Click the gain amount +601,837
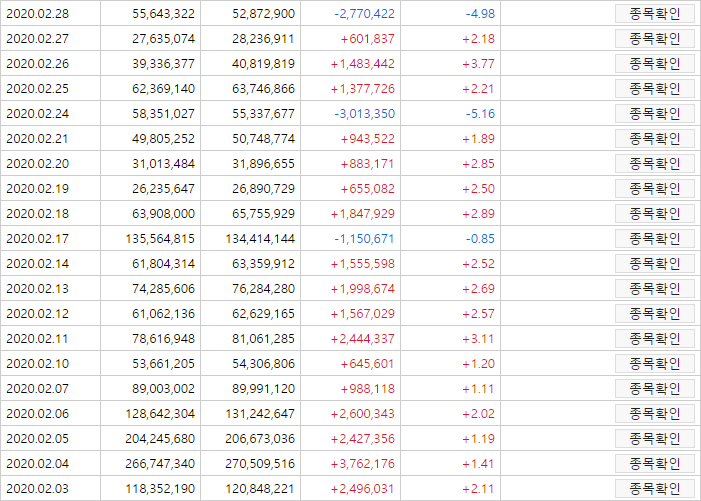Screen dimensions: 701x501 click(x=367, y=39)
